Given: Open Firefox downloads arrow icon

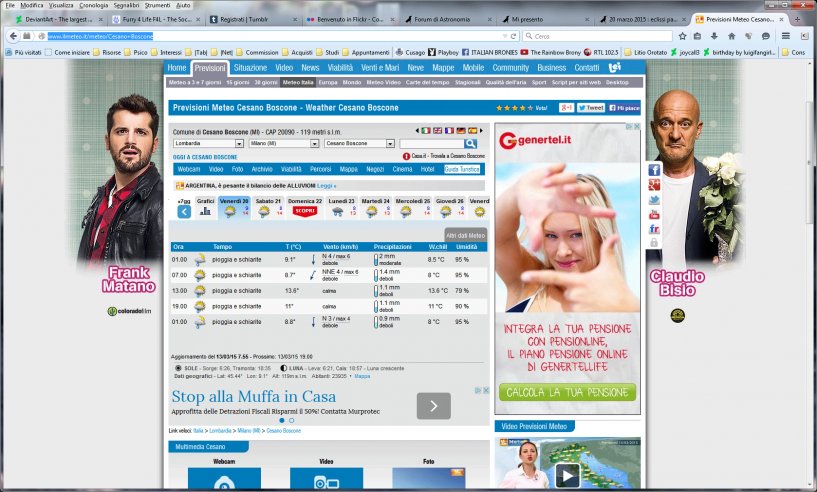Looking at the screenshot, I should pyautogui.click(x=715, y=36).
